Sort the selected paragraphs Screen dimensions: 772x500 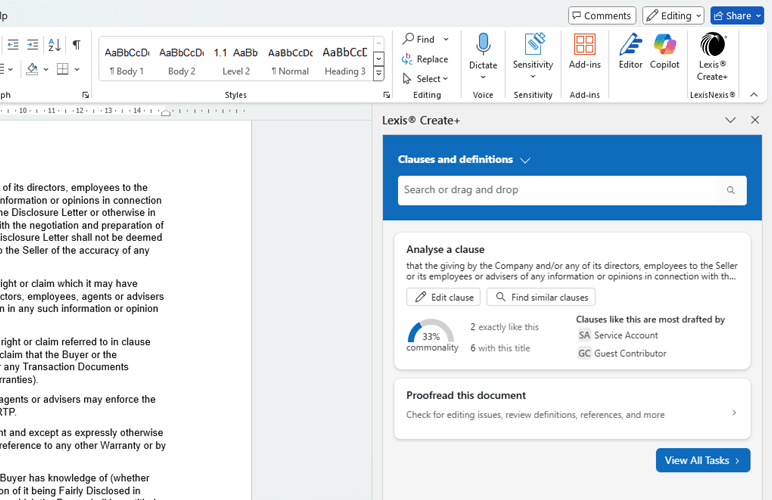pos(54,45)
